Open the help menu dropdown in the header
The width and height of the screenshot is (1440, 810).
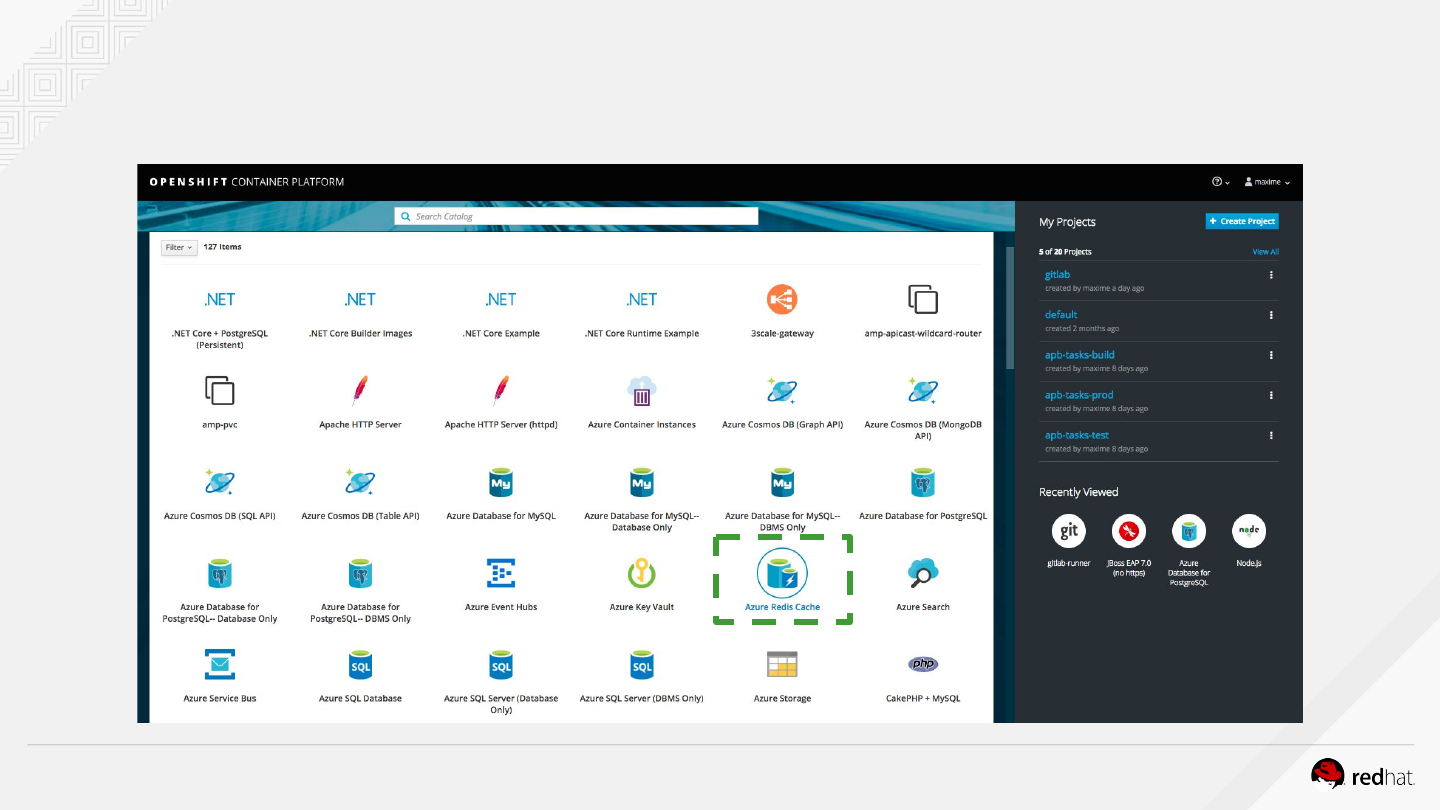pos(1220,182)
